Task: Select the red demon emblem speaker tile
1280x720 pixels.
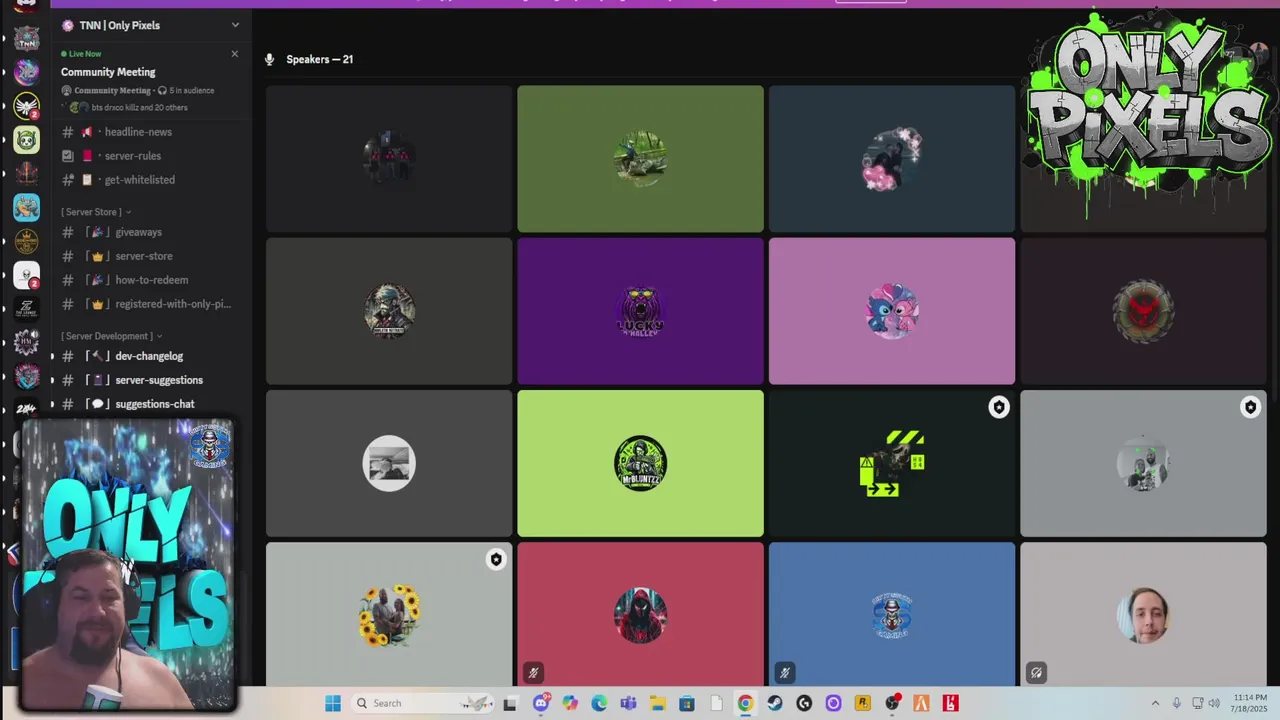Action: (x=1143, y=311)
